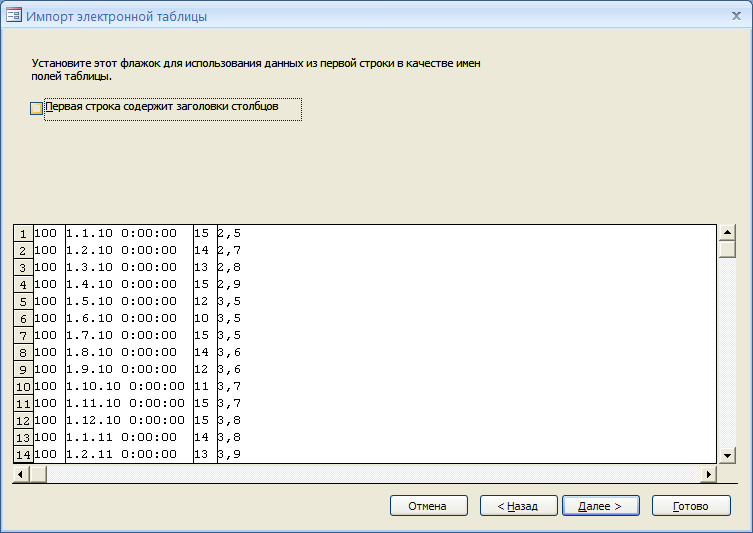This screenshot has height=533, width=753.
Task: Click the vertical scrollbar thumb
Action: pos(727,249)
